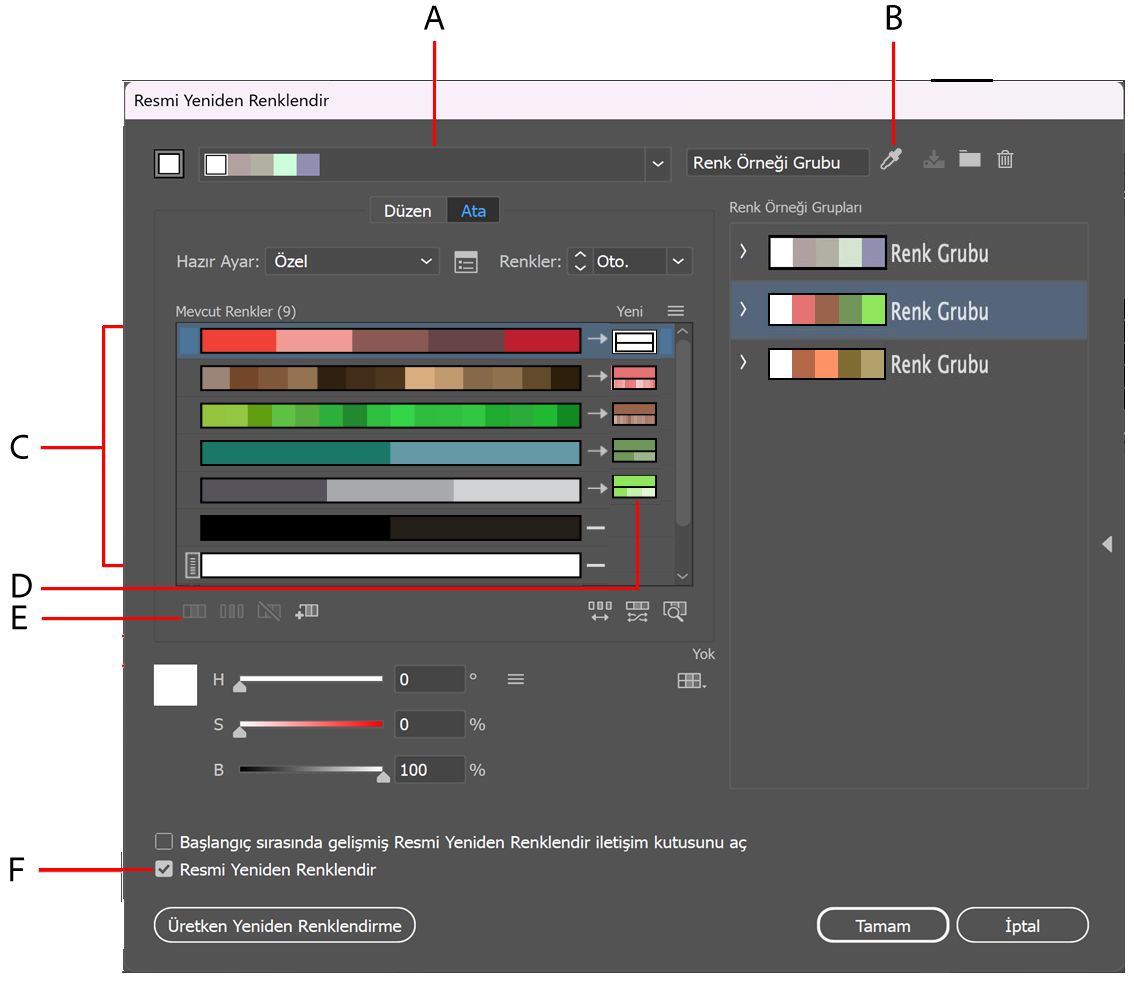This screenshot has width=1134, height=985.
Task: Toggle the dash of the white color row
Action: [x=595, y=565]
